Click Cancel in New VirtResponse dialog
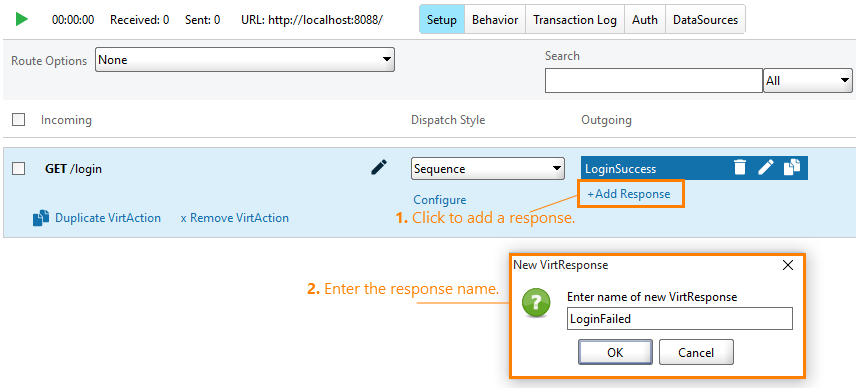 pyautogui.click(x=696, y=352)
